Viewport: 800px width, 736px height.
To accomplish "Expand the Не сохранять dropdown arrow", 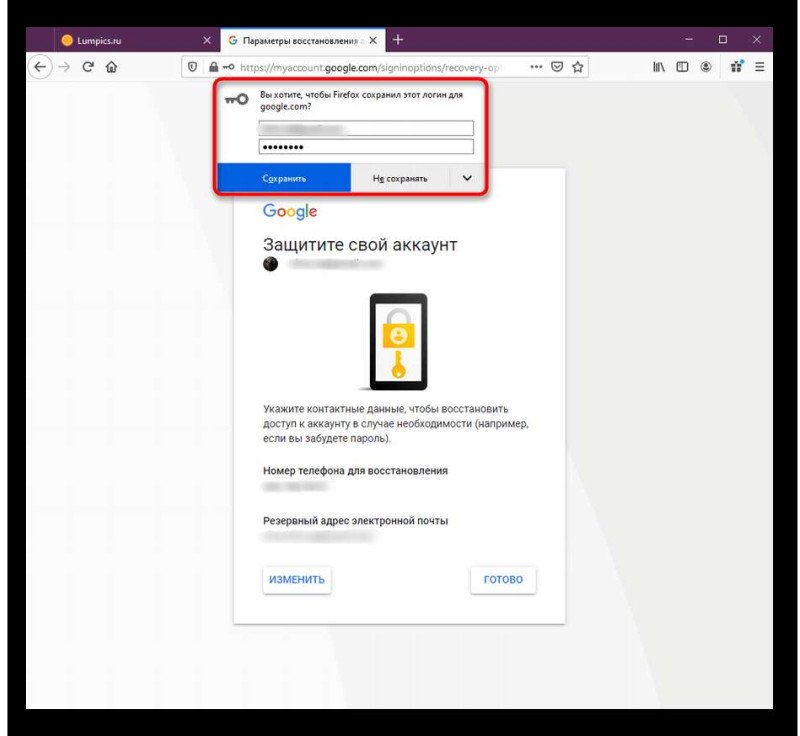I will point(467,178).
